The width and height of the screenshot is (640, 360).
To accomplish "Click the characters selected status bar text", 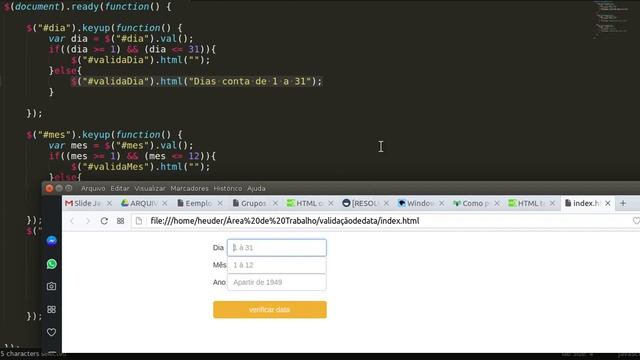I will (x=33, y=354).
